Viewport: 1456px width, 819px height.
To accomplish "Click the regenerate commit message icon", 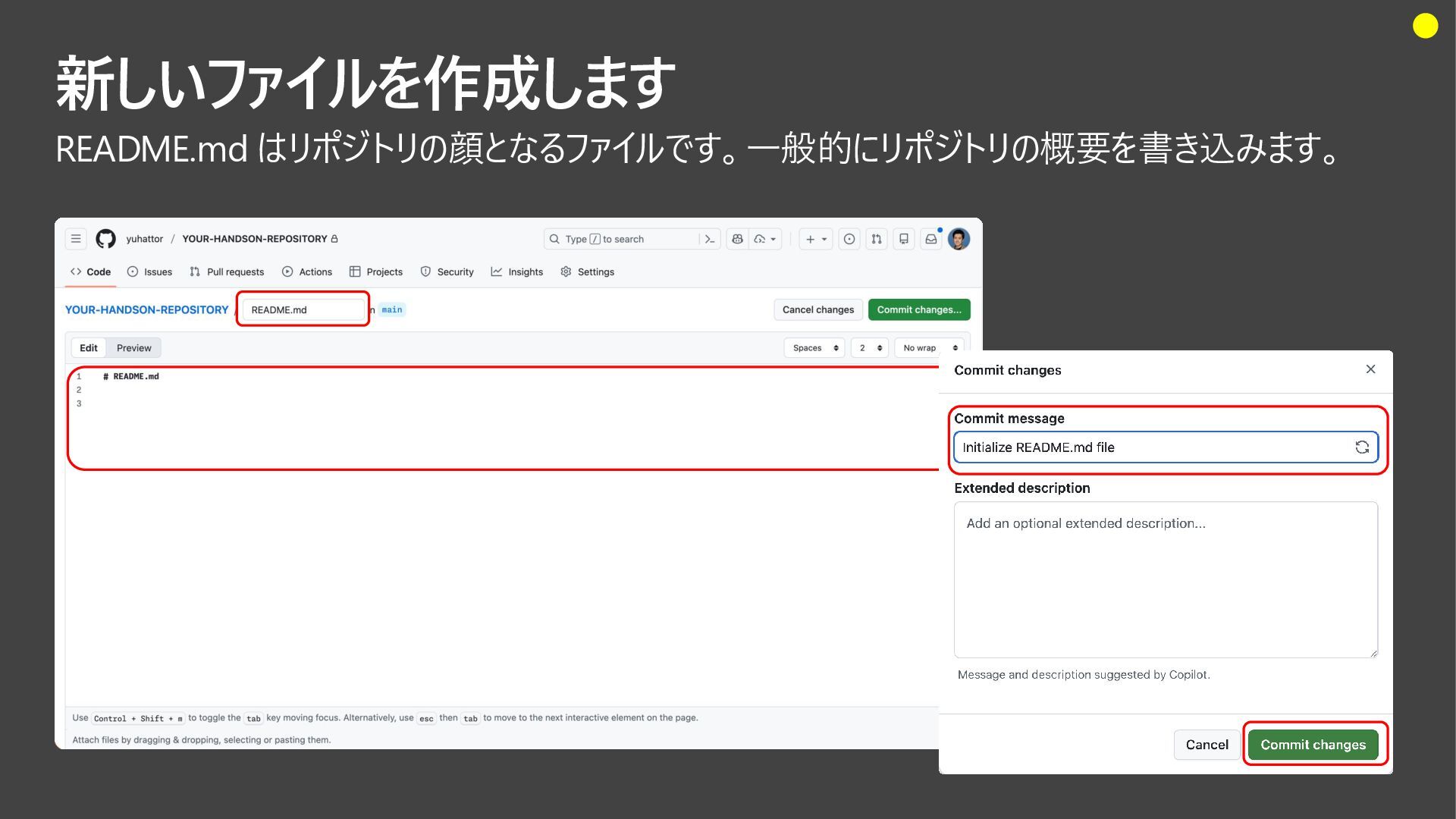I will click(x=1362, y=447).
